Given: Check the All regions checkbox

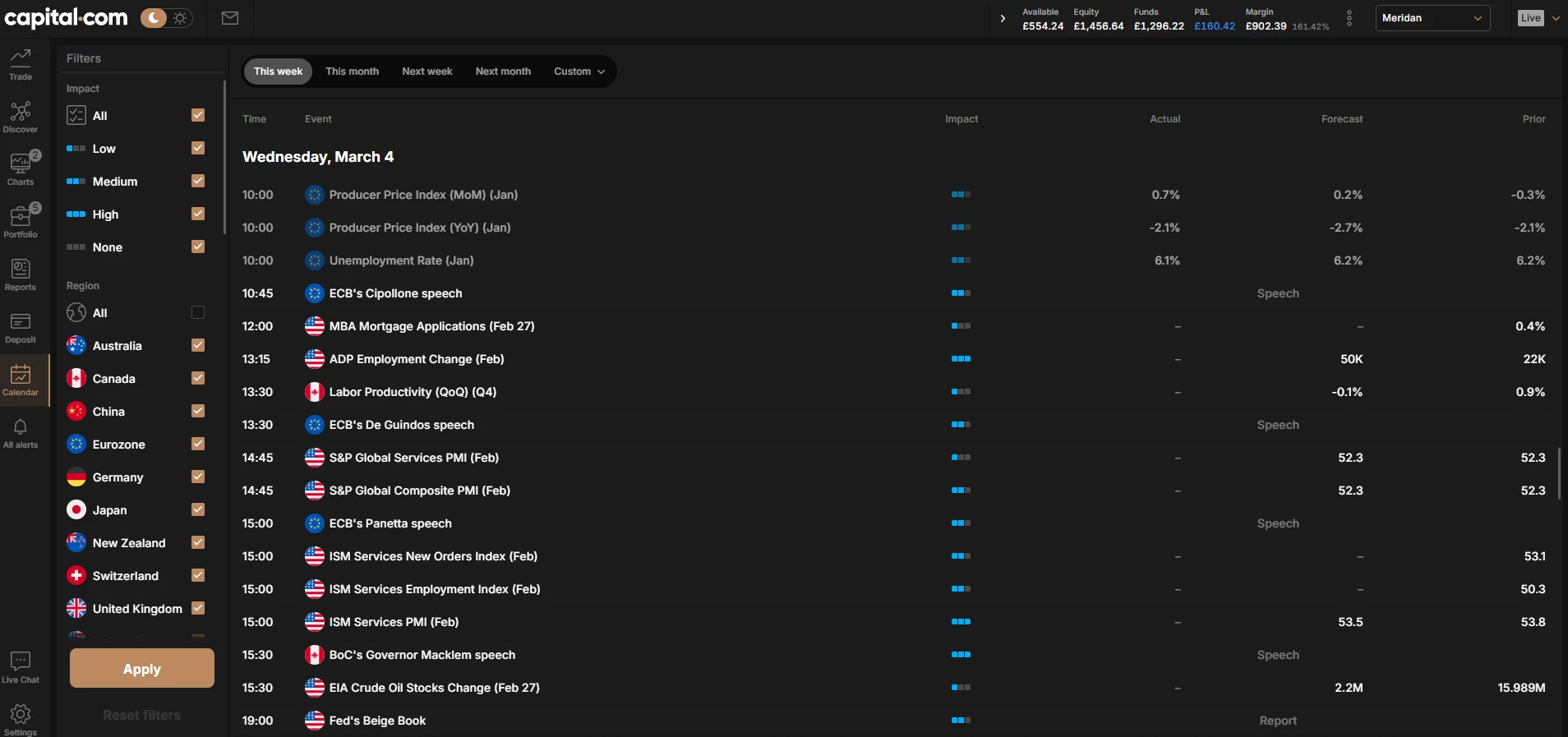Looking at the screenshot, I should 198,312.
